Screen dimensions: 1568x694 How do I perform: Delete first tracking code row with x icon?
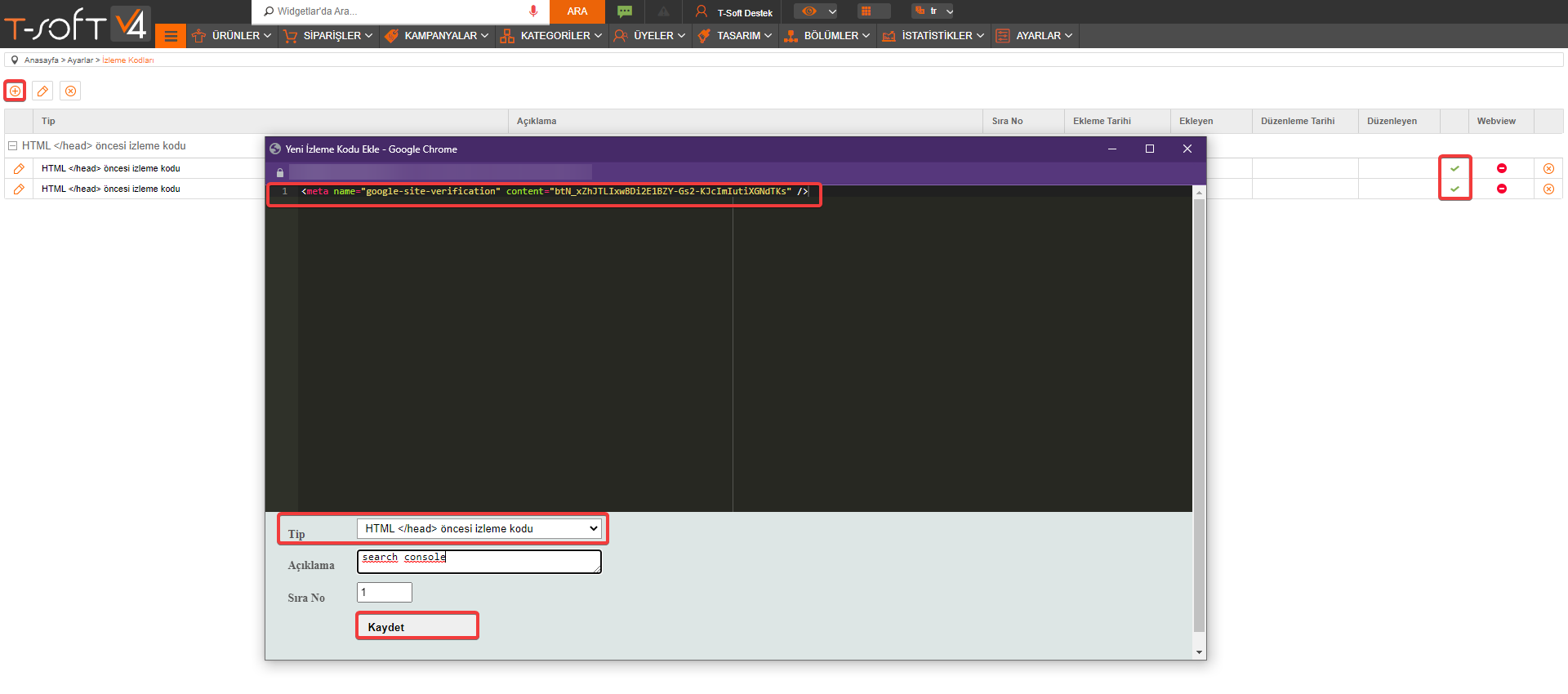tap(1548, 168)
